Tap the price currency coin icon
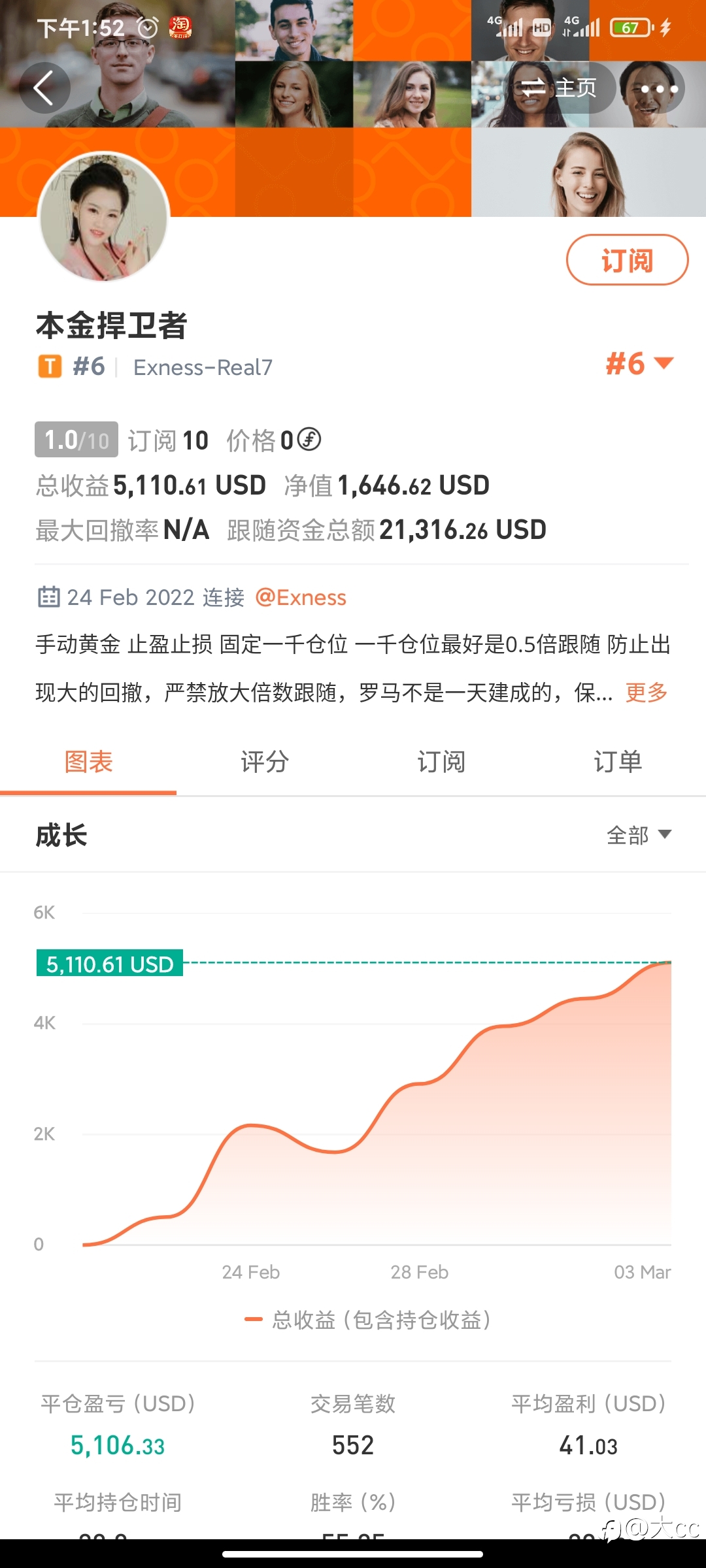This screenshot has height=1568, width=706. (x=309, y=439)
